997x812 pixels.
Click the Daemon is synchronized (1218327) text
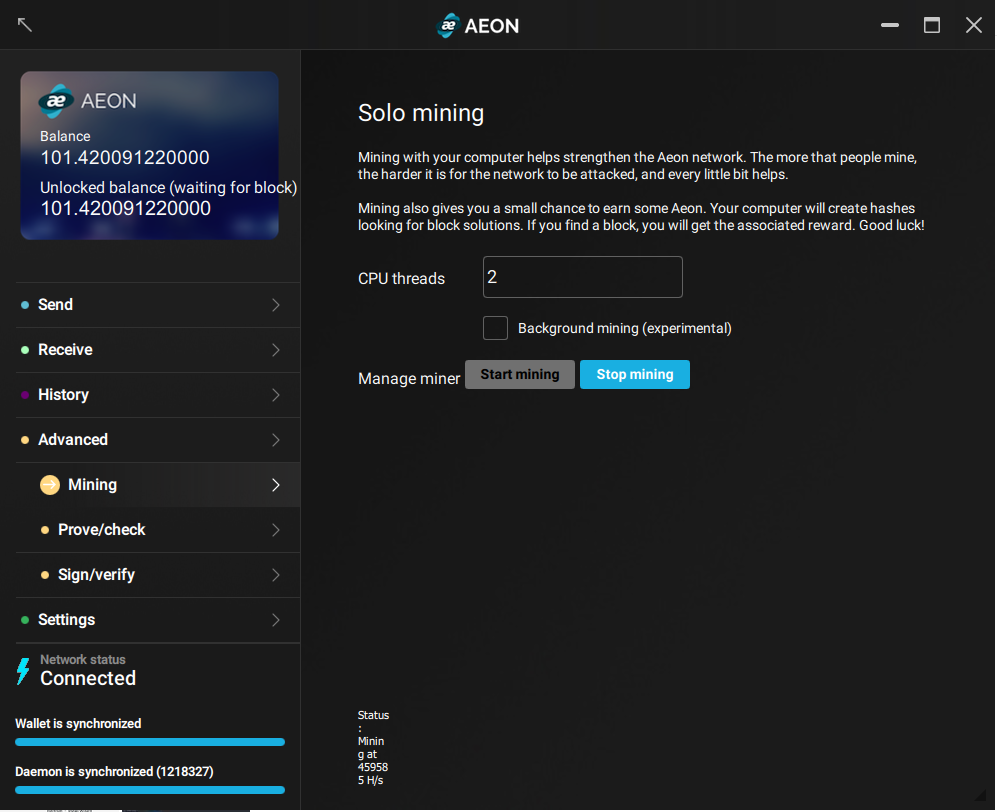pos(114,772)
